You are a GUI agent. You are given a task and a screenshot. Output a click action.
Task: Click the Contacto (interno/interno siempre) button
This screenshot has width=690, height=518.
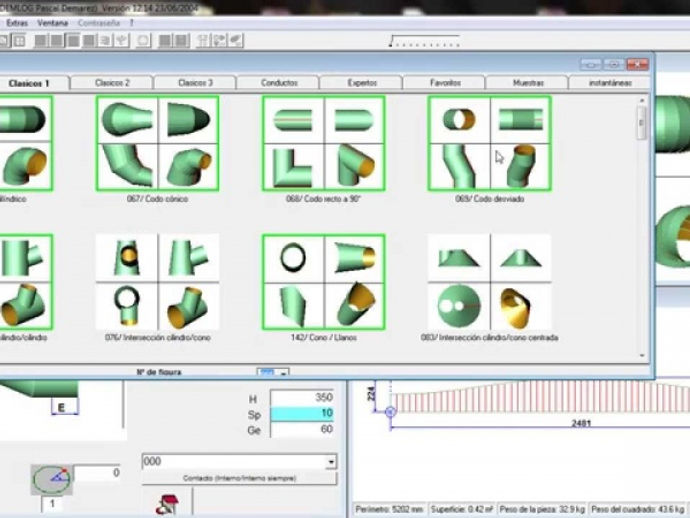pos(239,478)
